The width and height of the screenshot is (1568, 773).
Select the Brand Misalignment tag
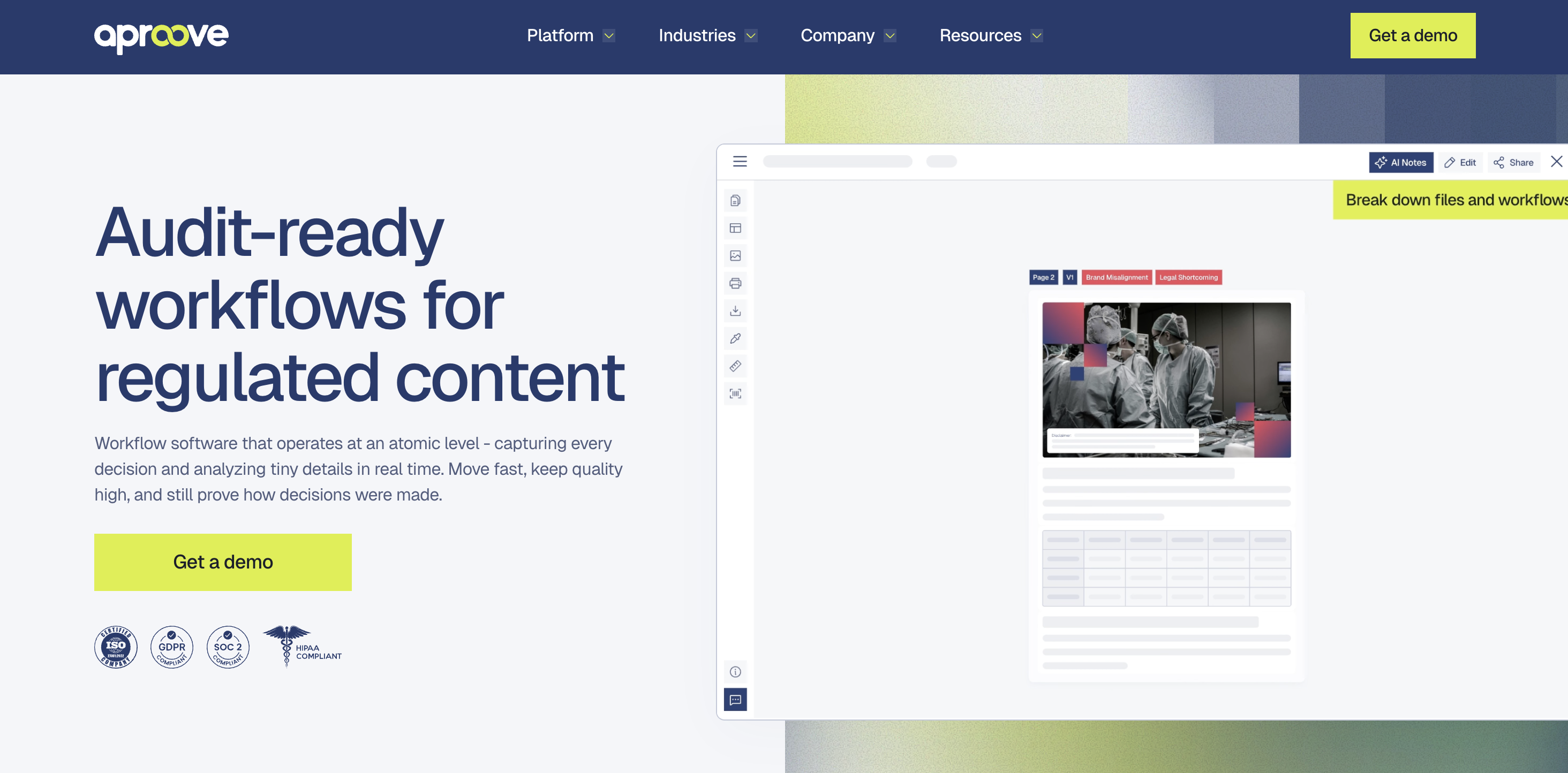[x=1117, y=277]
